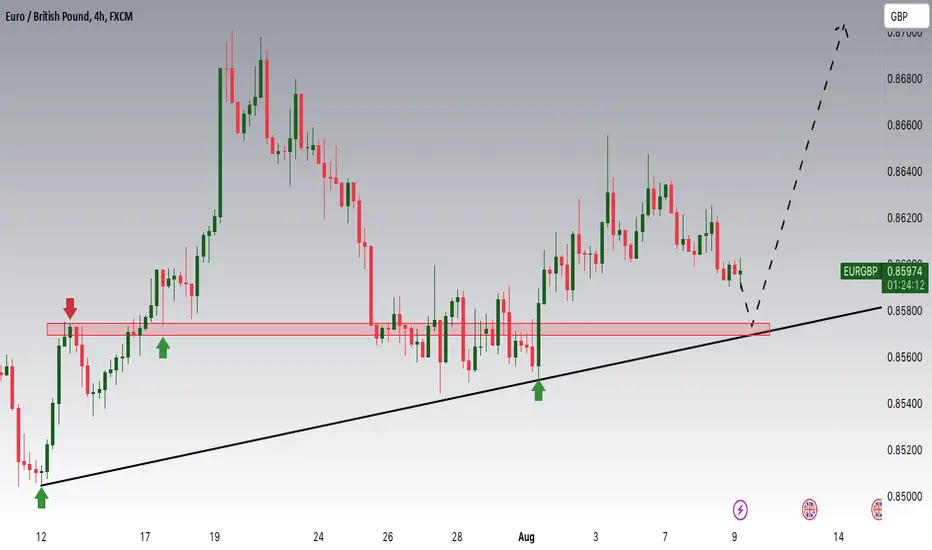Image resolution: width=932 pixels, height=550 pixels.
Task: Click the 0.86800 price axis label
Action: pos(905,78)
